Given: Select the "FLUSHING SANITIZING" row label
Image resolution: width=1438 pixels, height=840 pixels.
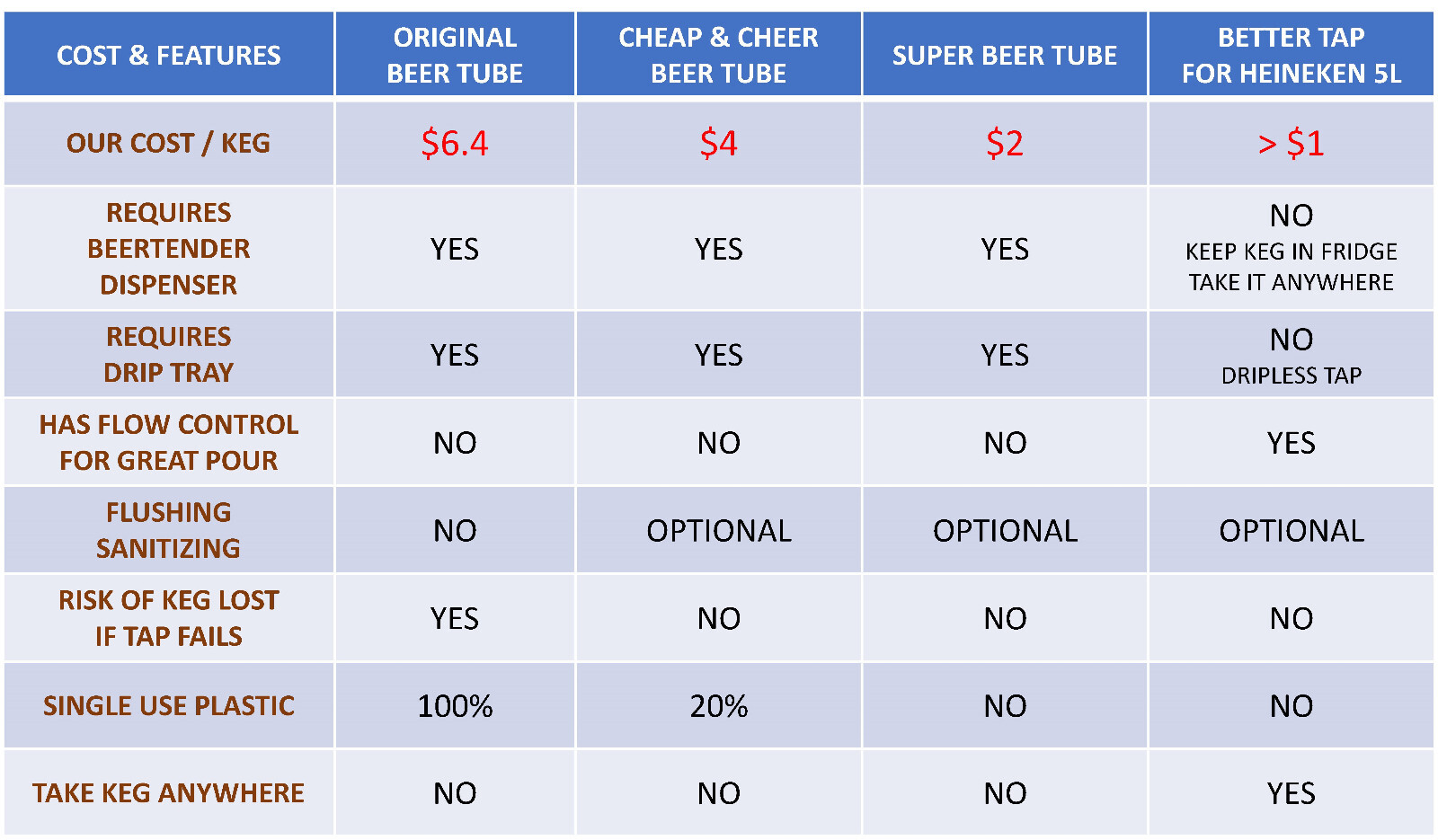Looking at the screenshot, I should coord(168,530).
